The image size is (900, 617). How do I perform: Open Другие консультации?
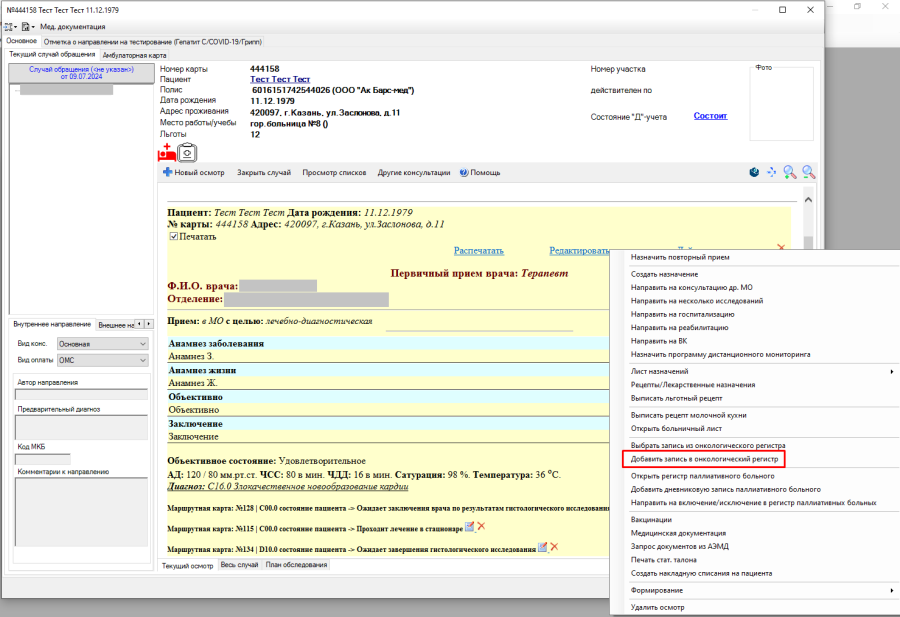click(x=414, y=173)
